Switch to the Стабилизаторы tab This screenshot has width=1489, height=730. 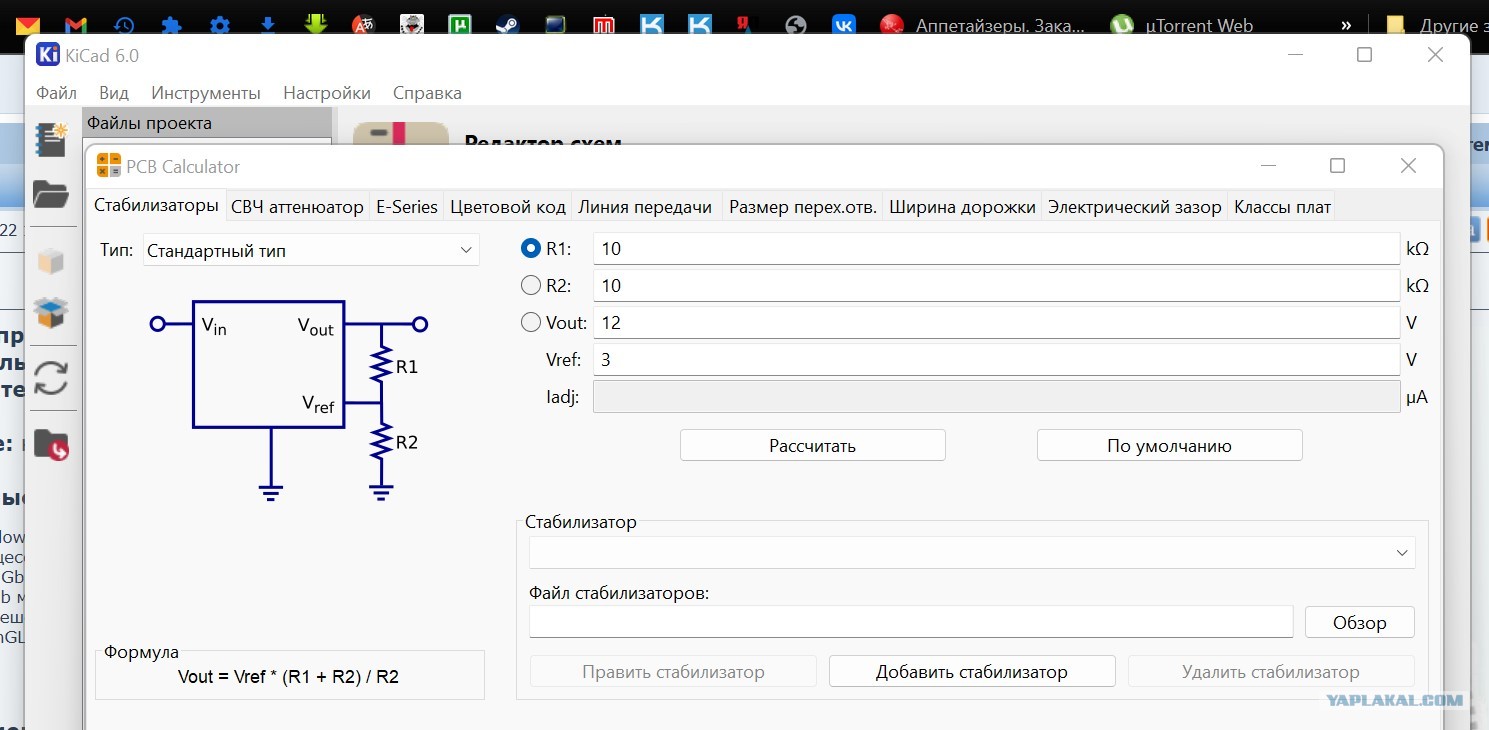coord(156,205)
